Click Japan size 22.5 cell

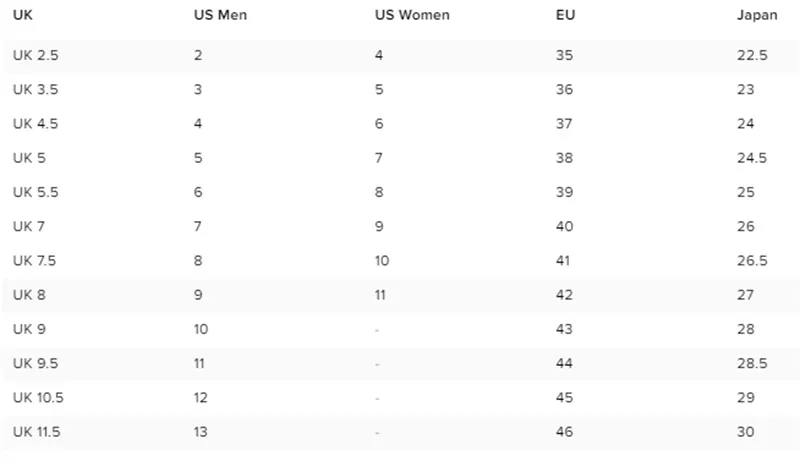pyautogui.click(x=752, y=55)
